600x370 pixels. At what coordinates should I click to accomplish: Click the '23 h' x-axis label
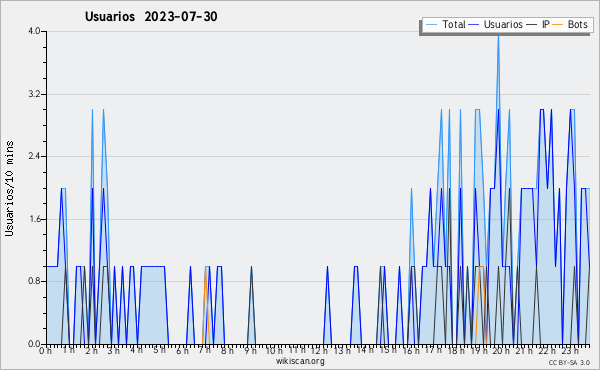coord(570,351)
